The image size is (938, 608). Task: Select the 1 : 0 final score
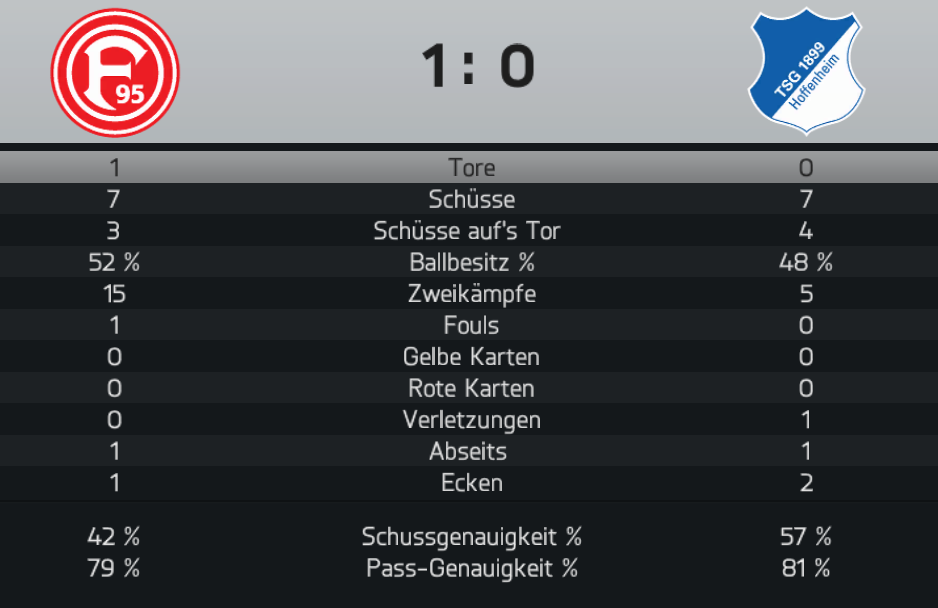(477, 66)
